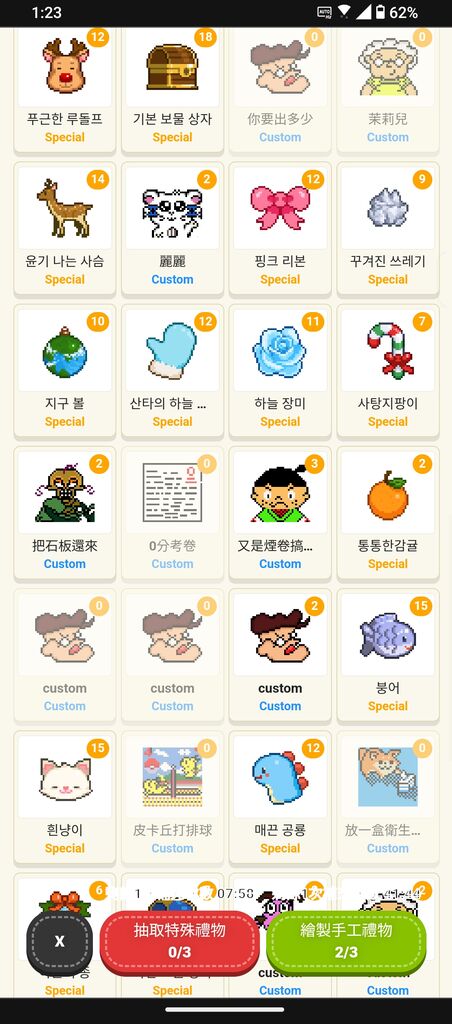Tap the Pikachu volleyball custom thumbnail
This screenshot has height=1024, width=452.
tap(172, 775)
